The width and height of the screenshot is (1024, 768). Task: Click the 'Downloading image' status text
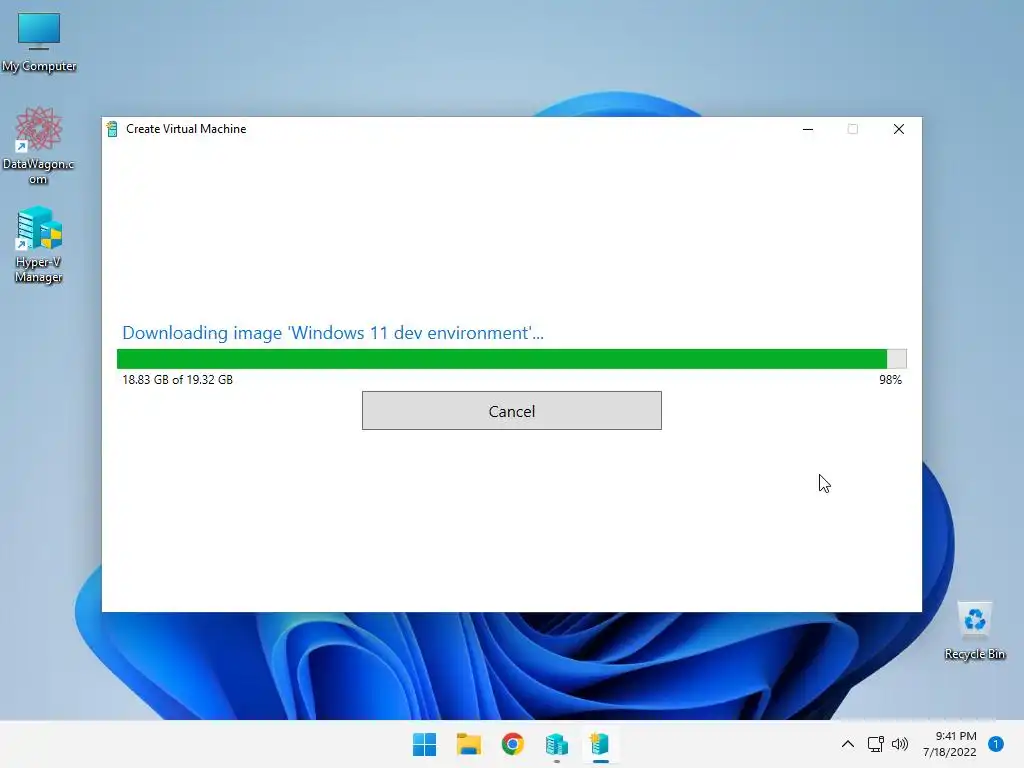coord(333,333)
